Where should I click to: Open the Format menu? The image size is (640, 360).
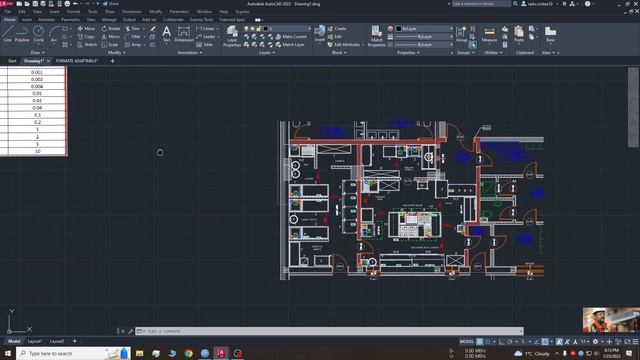pyautogui.click(x=73, y=11)
